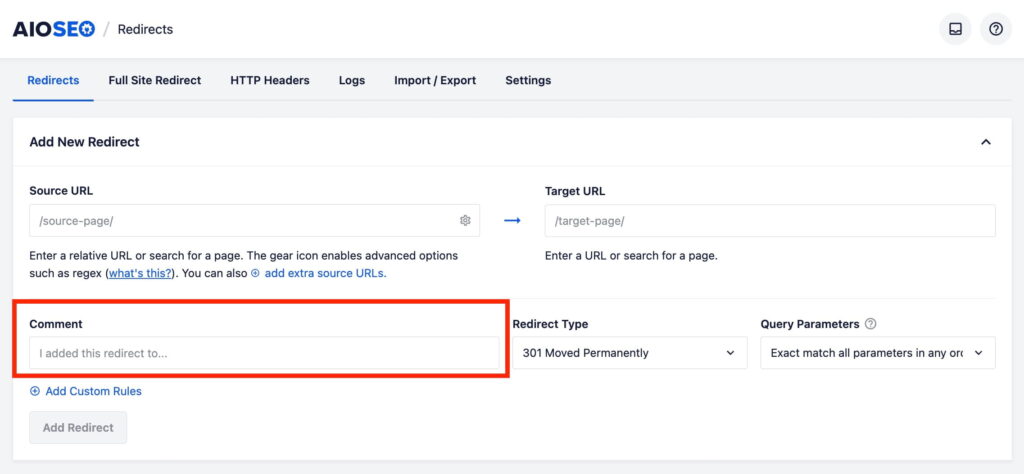Switch to the Full Site Redirect tab
The height and width of the screenshot is (474, 1024).
[x=155, y=80]
